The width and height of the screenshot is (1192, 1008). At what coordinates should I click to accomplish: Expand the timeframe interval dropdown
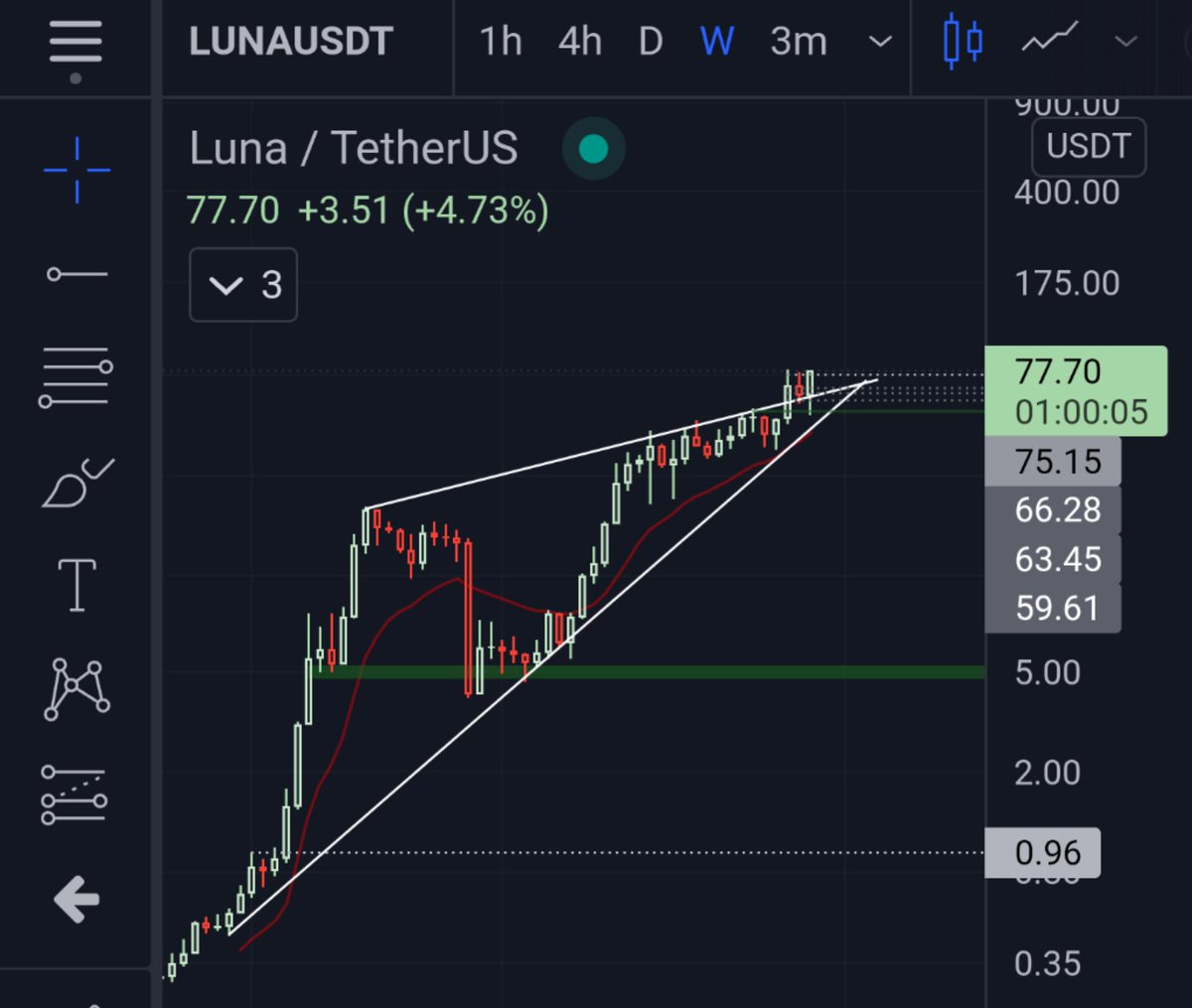pos(880,43)
